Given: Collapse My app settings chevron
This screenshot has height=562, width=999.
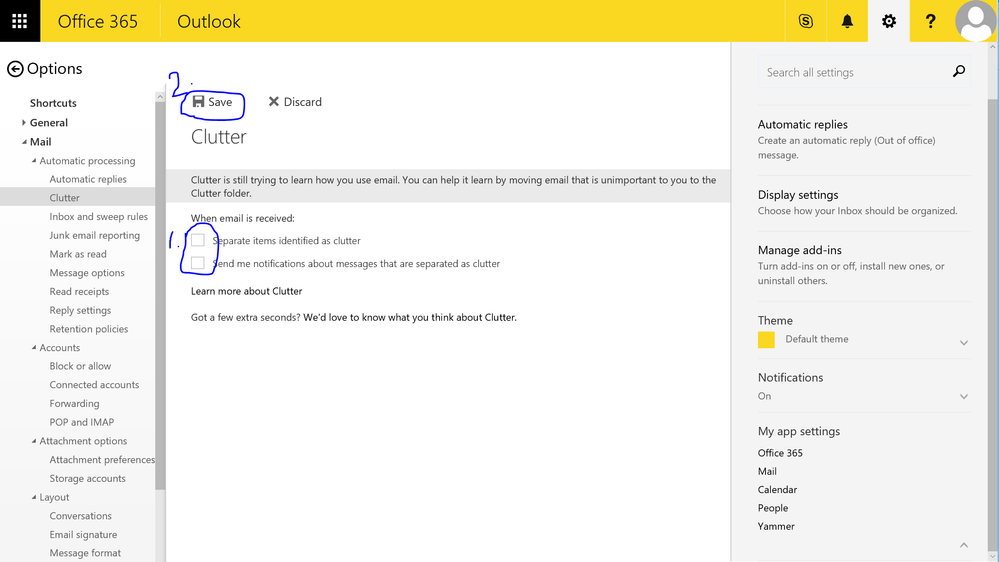Looking at the screenshot, I should [963, 545].
